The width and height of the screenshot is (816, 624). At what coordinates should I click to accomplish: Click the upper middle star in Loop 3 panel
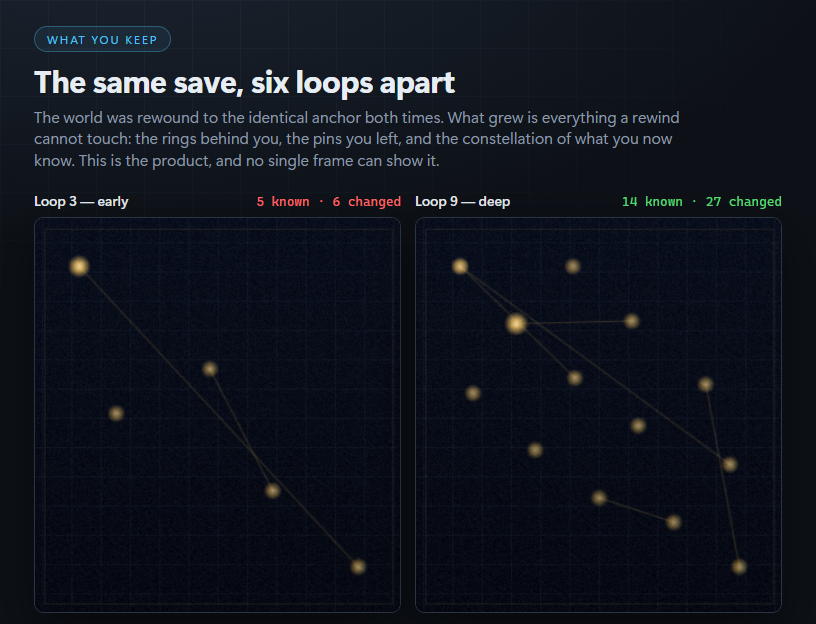click(x=210, y=369)
